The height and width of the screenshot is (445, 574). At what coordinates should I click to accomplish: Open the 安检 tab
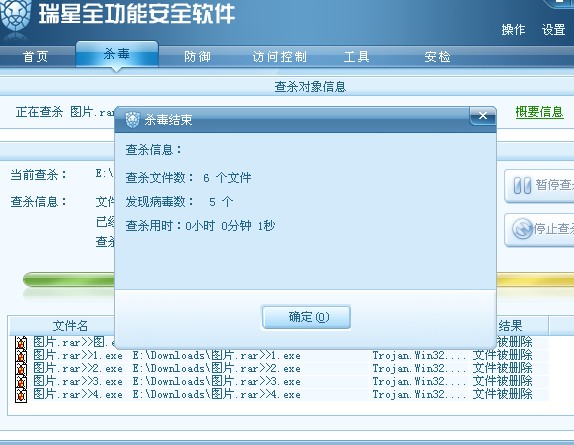(x=437, y=57)
